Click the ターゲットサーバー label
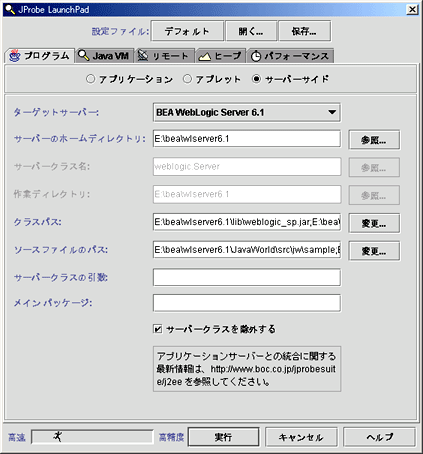The image size is (423, 454). tap(56, 112)
